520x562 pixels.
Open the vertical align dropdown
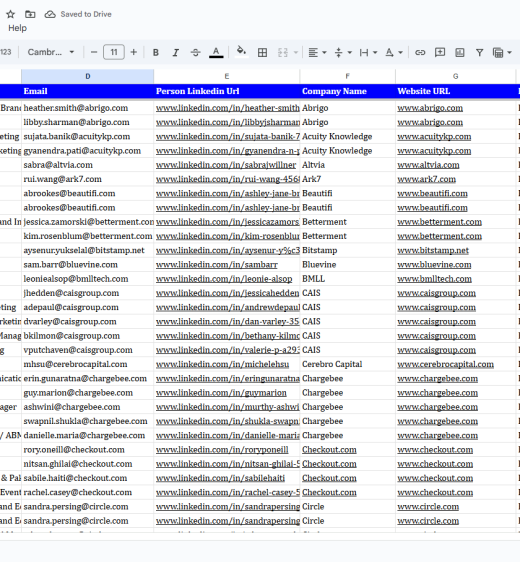tap(343, 53)
